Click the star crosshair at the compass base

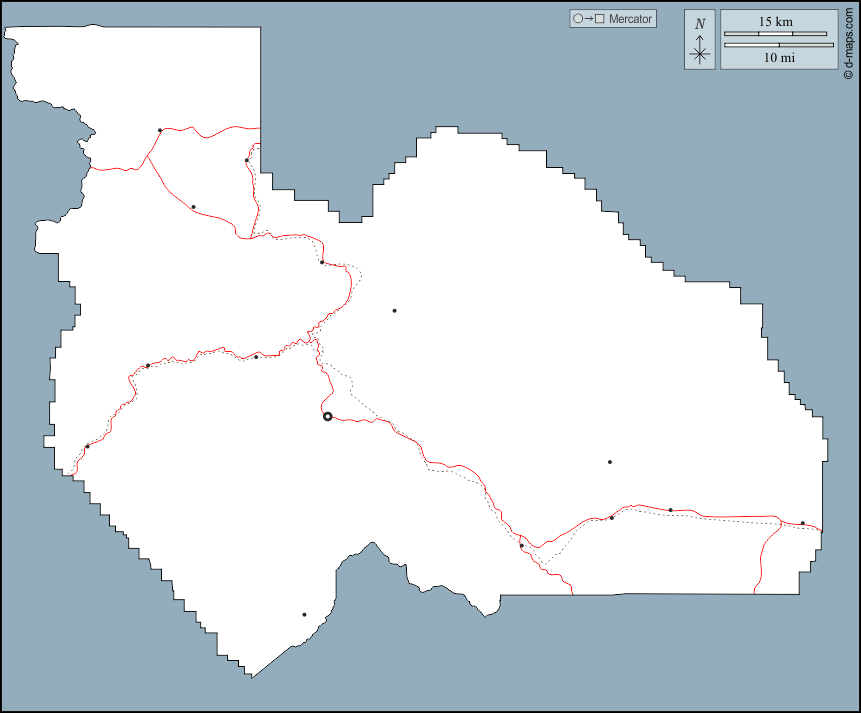click(x=700, y=54)
